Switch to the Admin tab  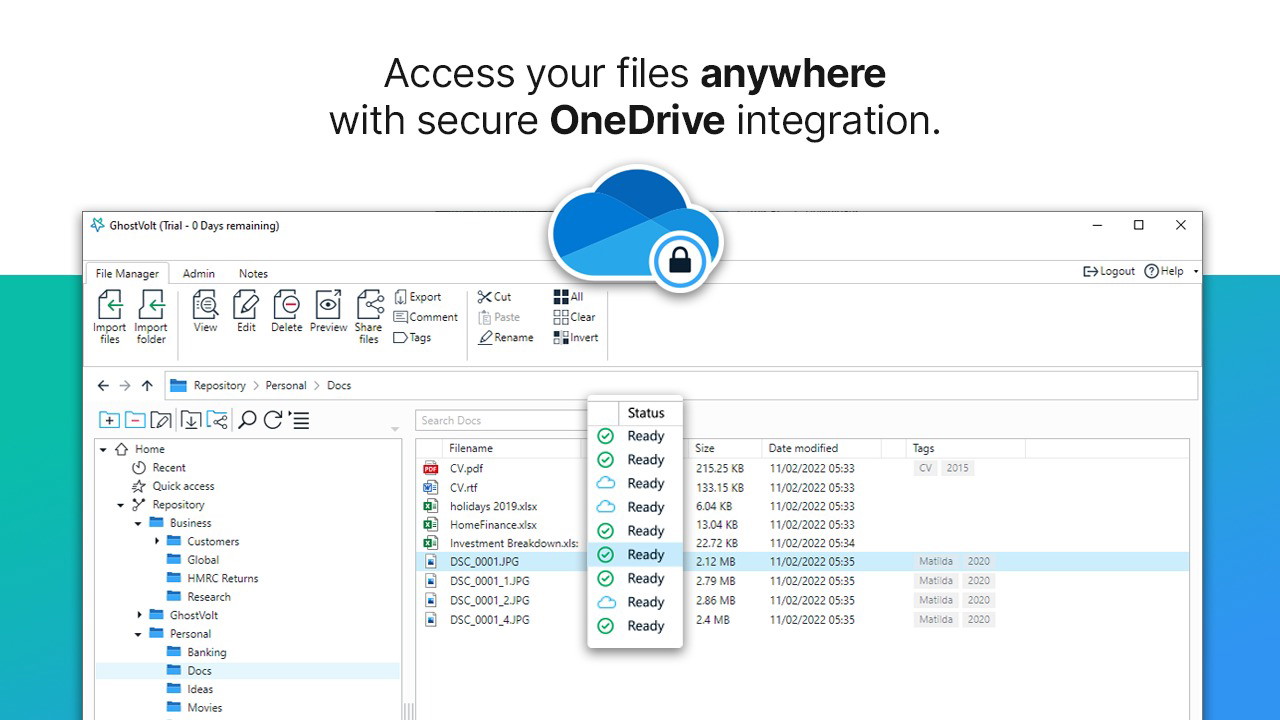tap(198, 273)
